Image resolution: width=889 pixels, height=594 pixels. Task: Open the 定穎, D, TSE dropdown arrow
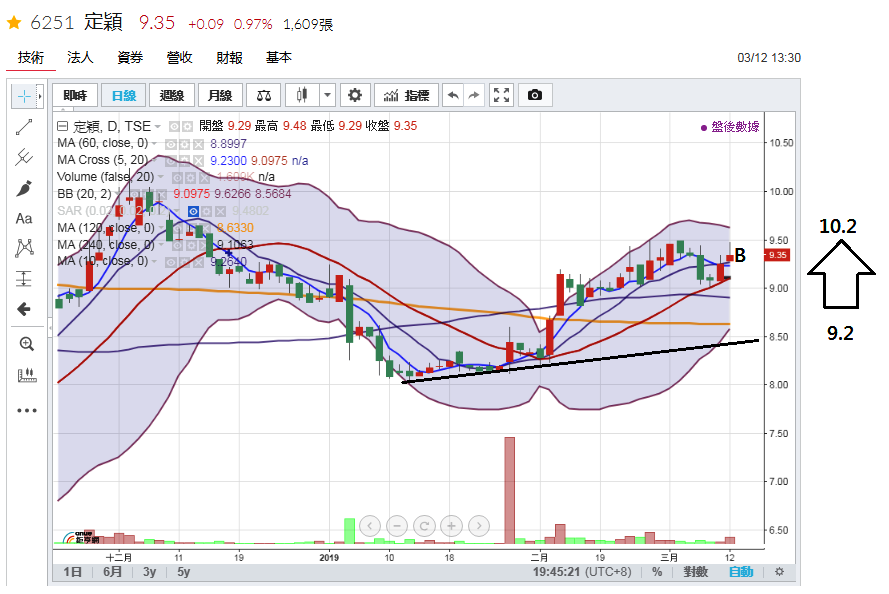pos(158,126)
